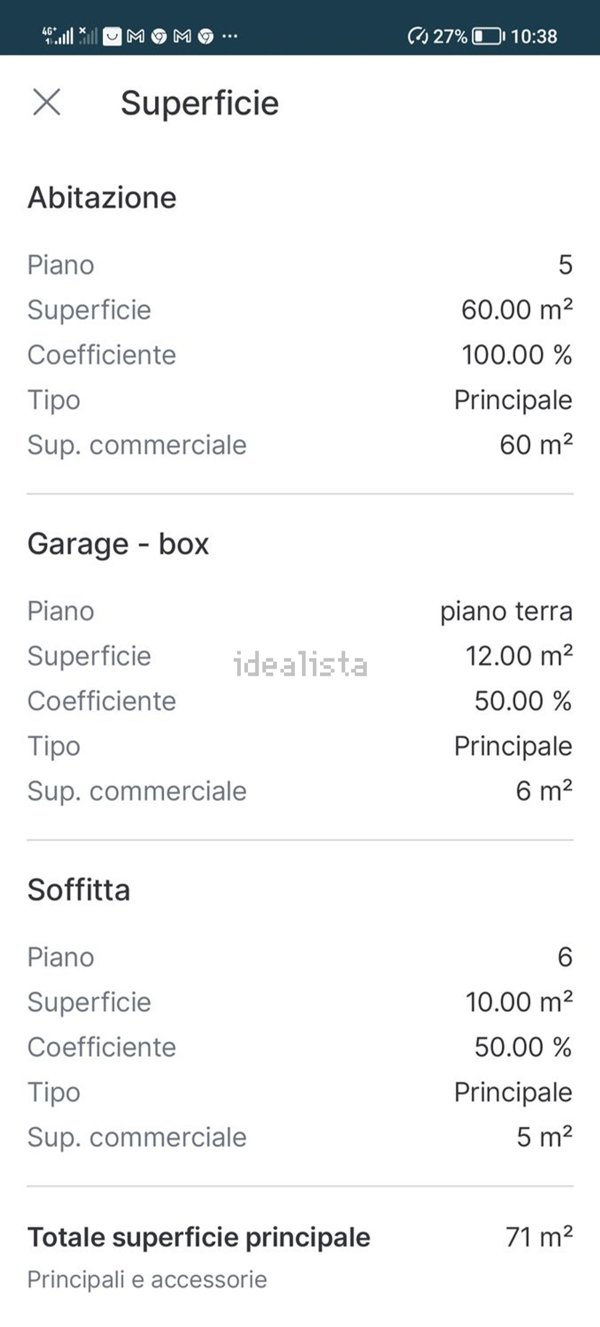
Task: Select the Piano value 5 under Abitazione
Action: [x=565, y=265]
